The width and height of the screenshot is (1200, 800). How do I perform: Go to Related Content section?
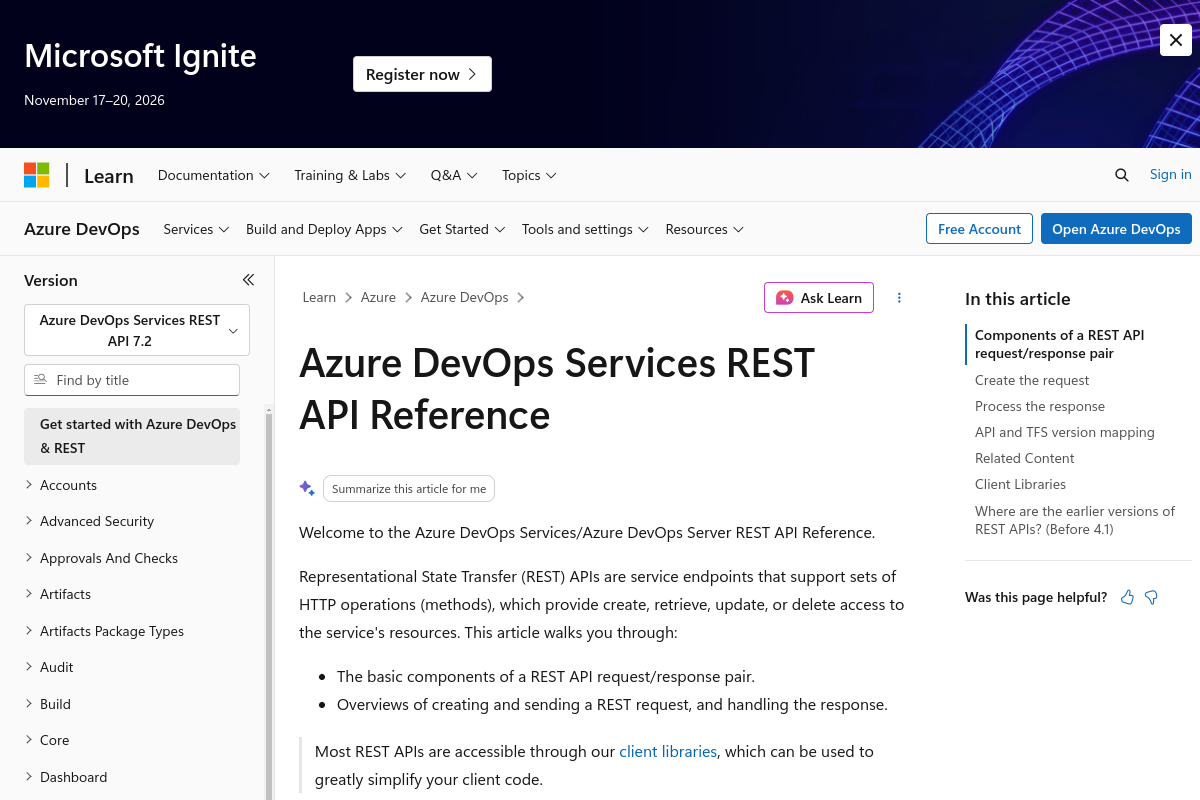click(1025, 458)
